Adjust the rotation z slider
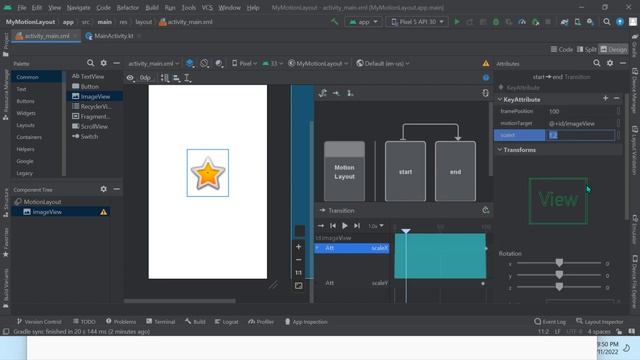Screen dimensions: 640x360 (x=559, y=287)
